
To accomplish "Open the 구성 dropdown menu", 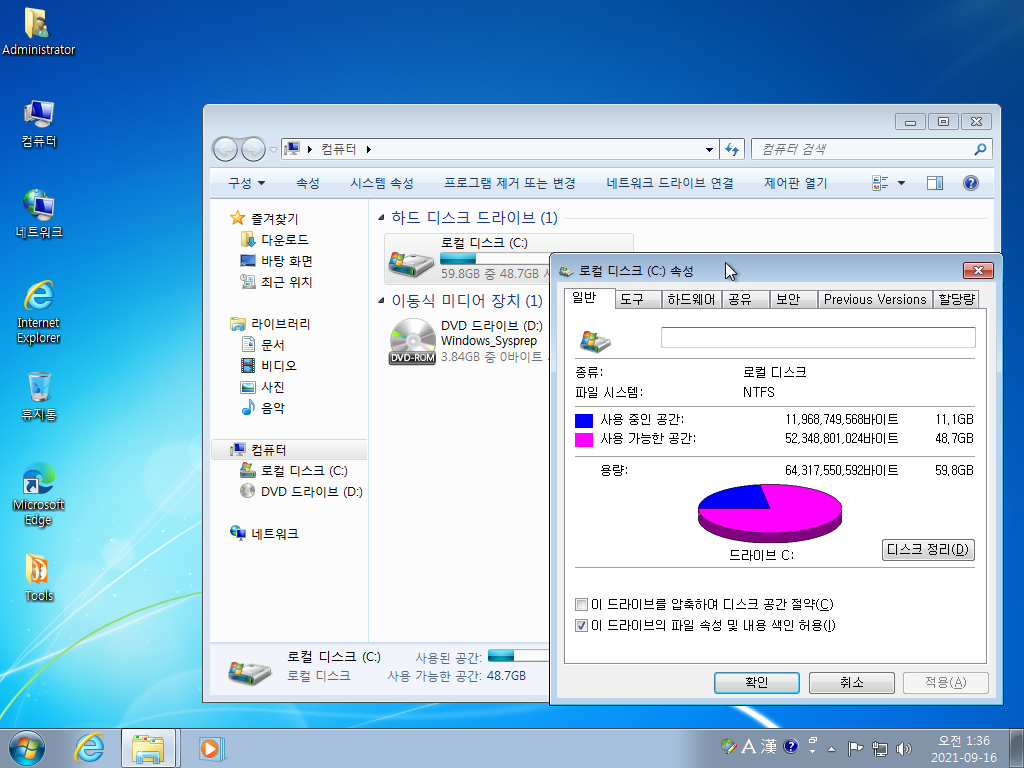I will 246,183.
